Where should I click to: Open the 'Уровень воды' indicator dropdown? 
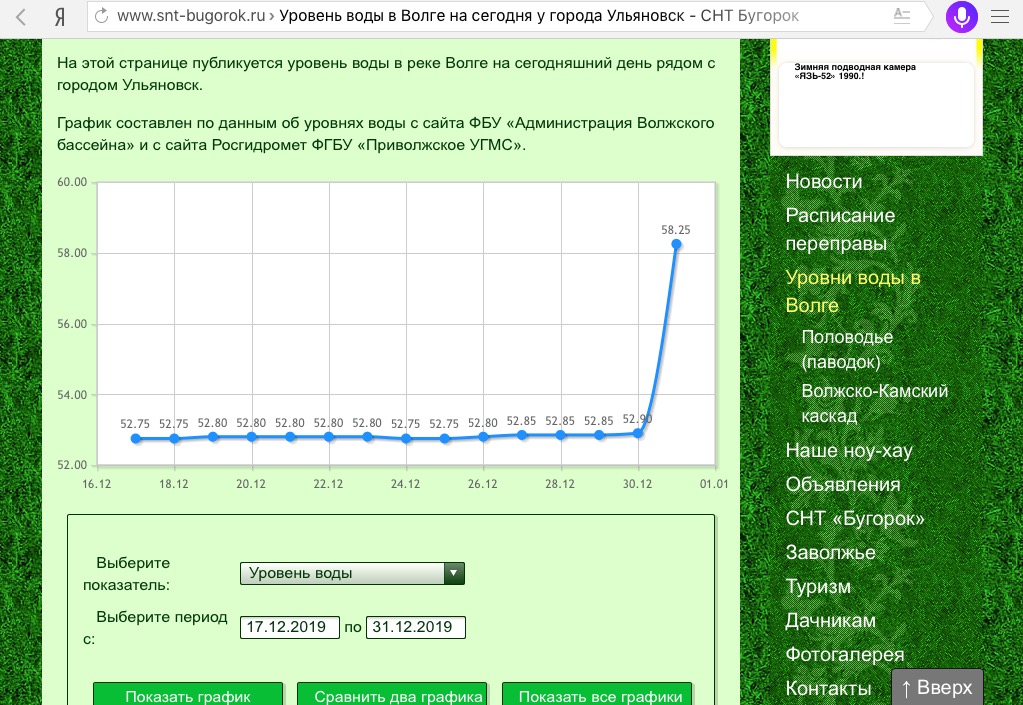[352, 573]
